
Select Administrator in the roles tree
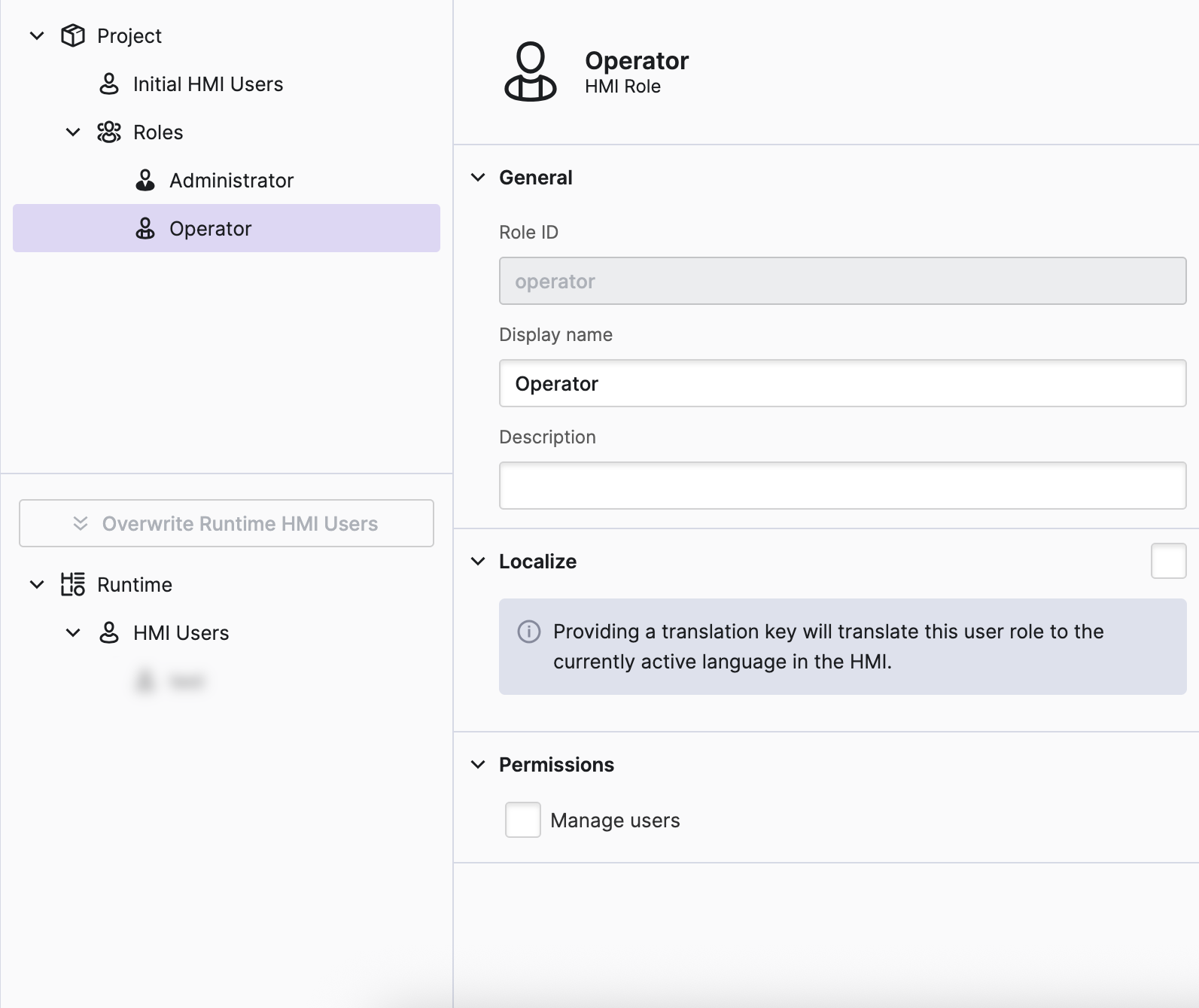pos(231,180)
